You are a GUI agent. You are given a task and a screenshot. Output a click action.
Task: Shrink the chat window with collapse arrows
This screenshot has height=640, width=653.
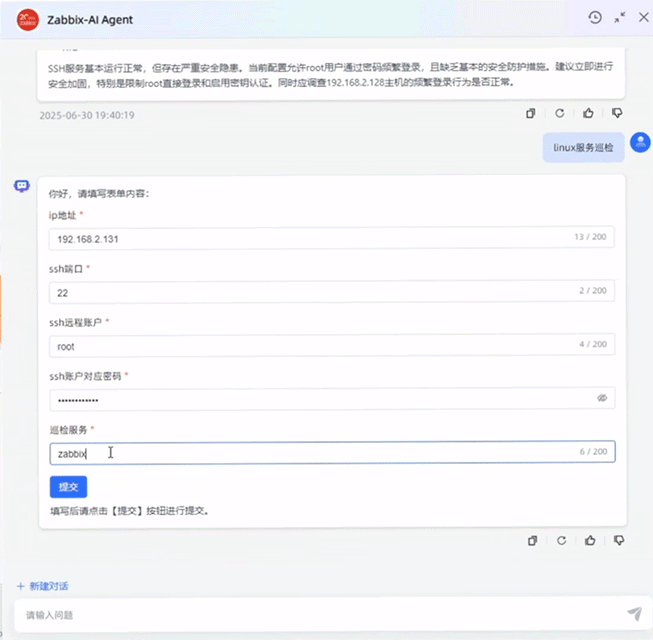(620, 17)
